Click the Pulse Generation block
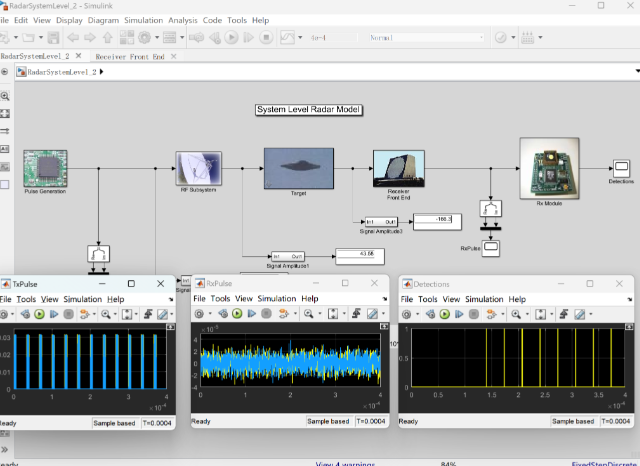The image size is (640, 466). (45, 169)
